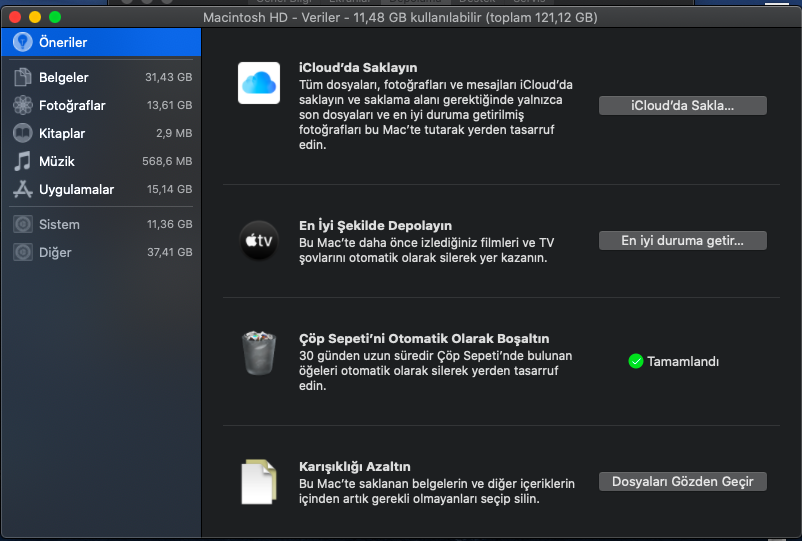The height and width of the screenshot is (541, 802).
Task: Click the iCloud'da Sakla... button
Action: click(682, 105)
